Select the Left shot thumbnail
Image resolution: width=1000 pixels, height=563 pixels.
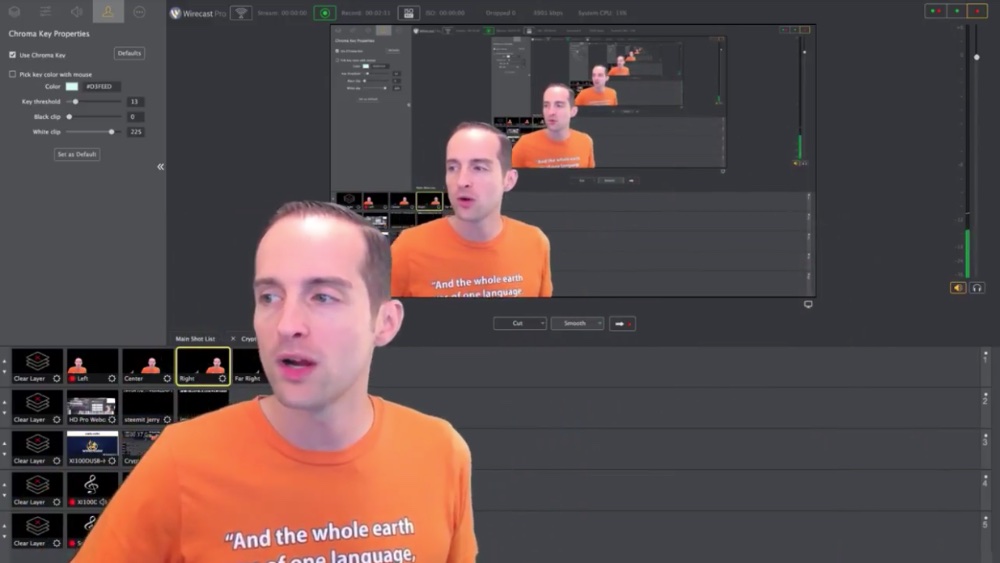92,366
